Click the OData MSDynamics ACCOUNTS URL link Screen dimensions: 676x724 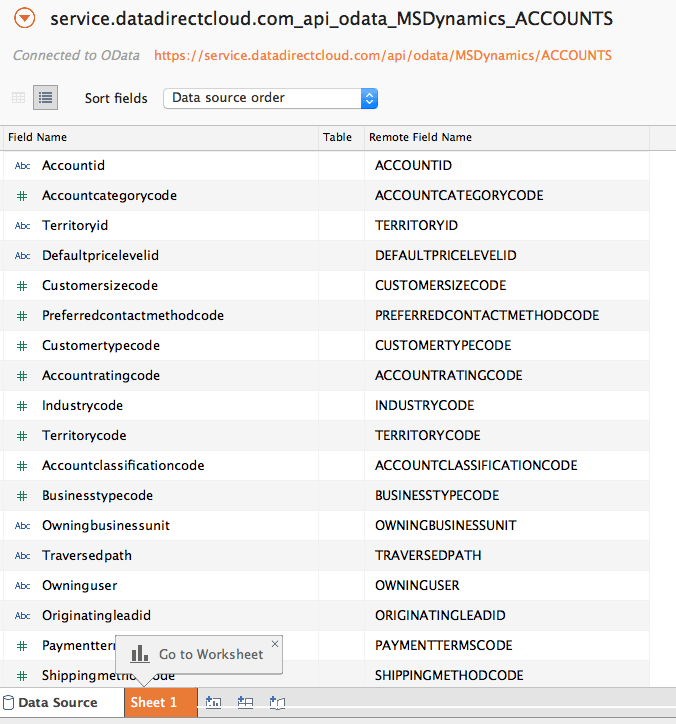[x=382, y=56]
